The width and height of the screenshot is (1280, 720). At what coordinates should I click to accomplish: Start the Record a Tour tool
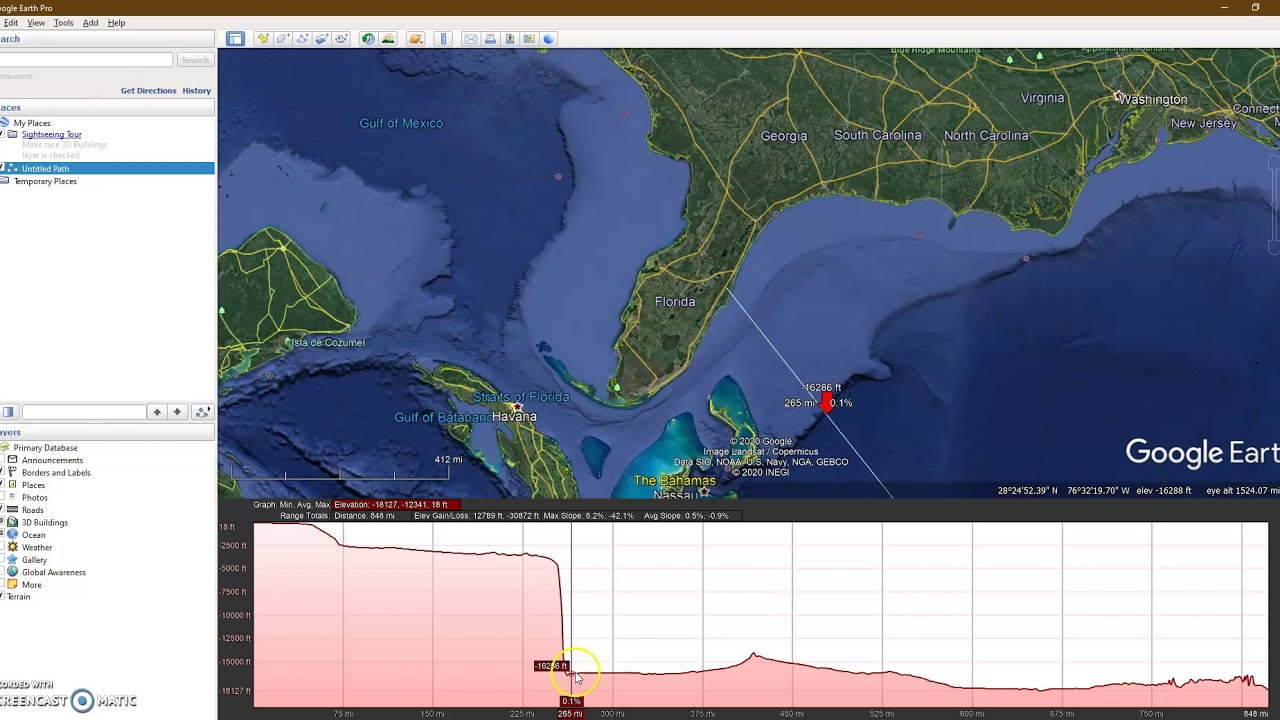point(341,39)
